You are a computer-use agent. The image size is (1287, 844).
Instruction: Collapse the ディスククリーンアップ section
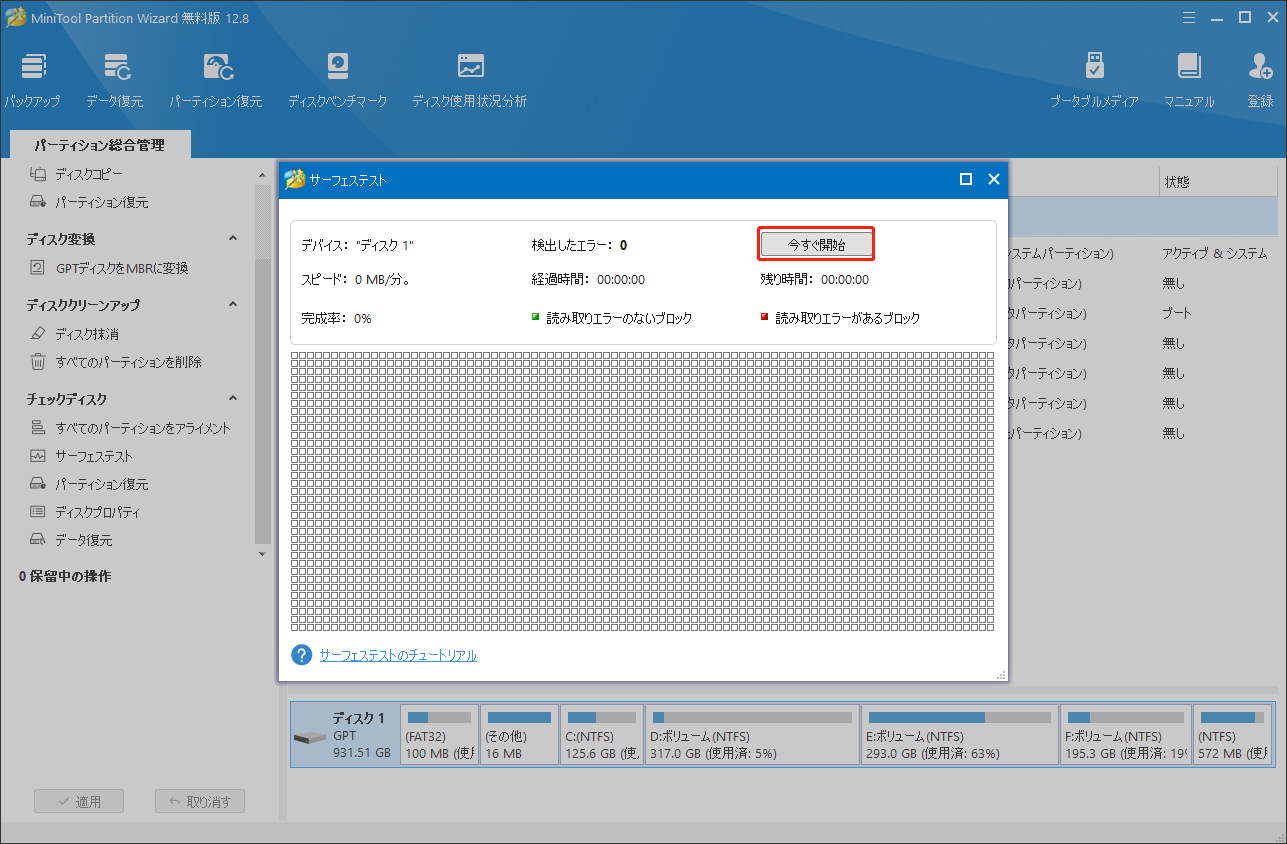tap(233, 304)
